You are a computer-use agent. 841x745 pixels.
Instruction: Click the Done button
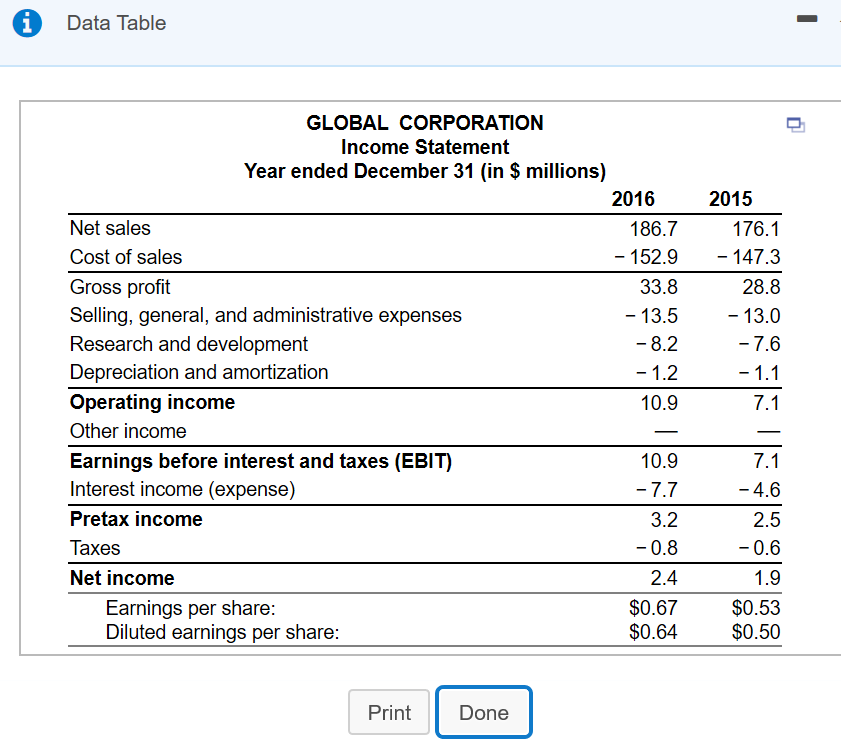point(483,712)
